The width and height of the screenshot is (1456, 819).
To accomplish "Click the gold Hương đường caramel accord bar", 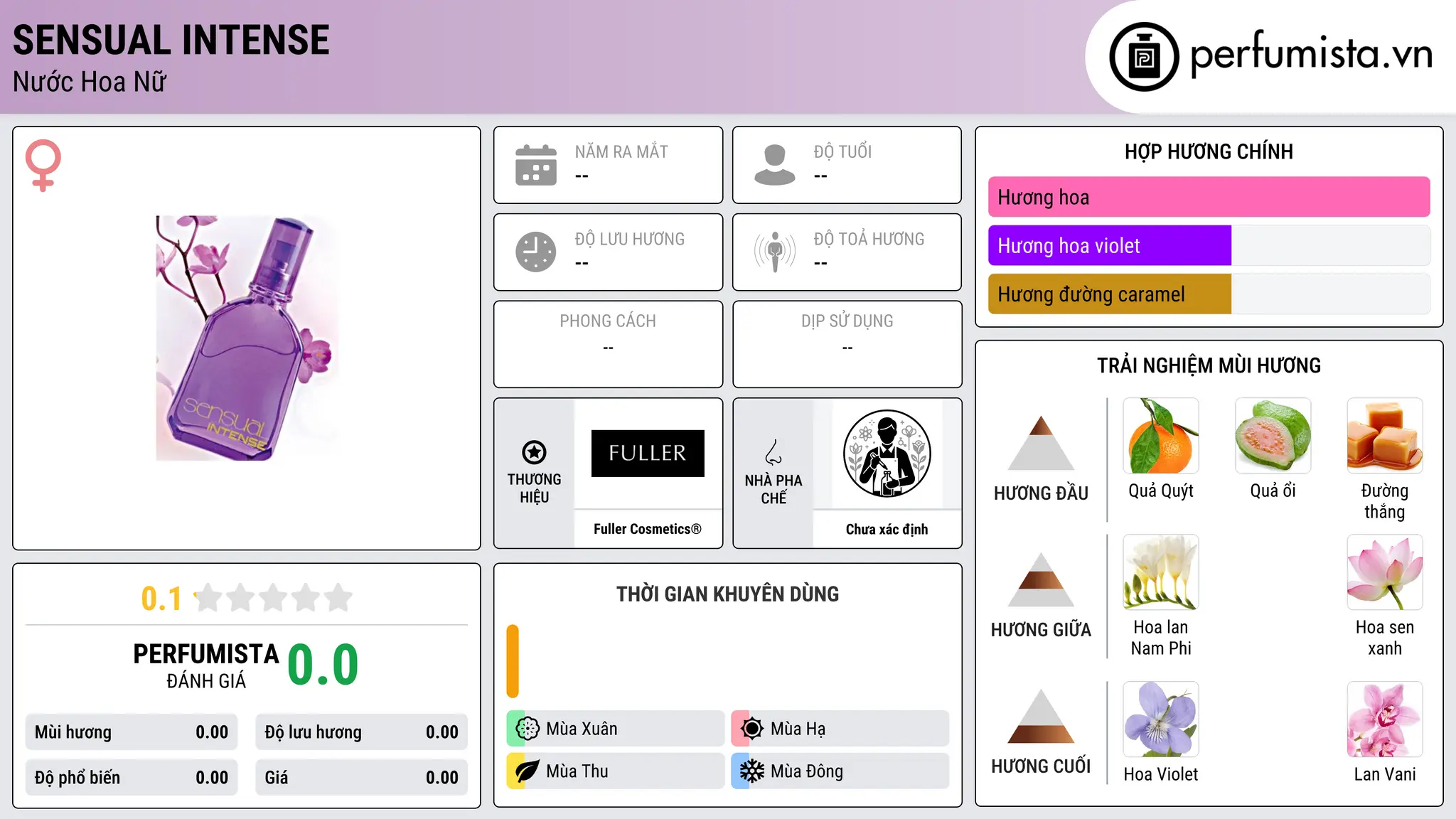I will (x=1110, y=294).
